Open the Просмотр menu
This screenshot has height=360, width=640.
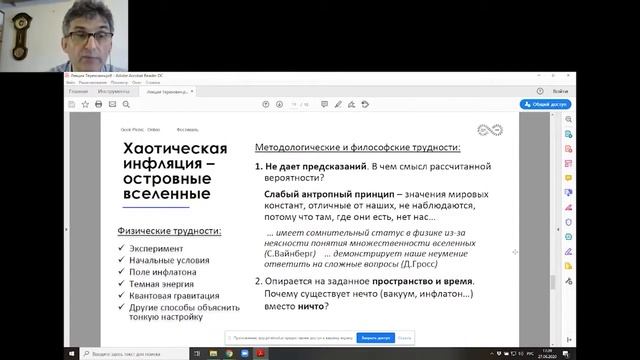(119, 82)
